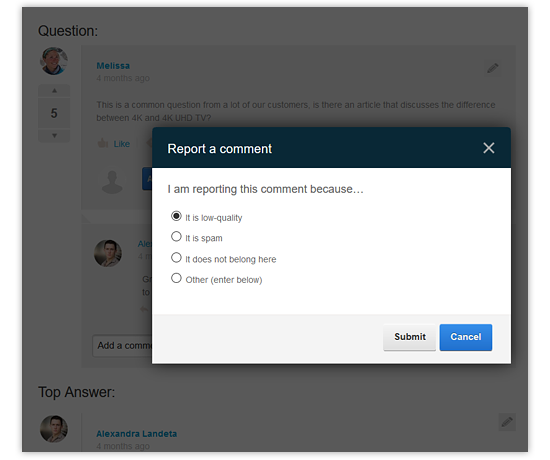550x460 pixels.
Task: Click the generic silhouette user avatar
Action: [112, 182]
